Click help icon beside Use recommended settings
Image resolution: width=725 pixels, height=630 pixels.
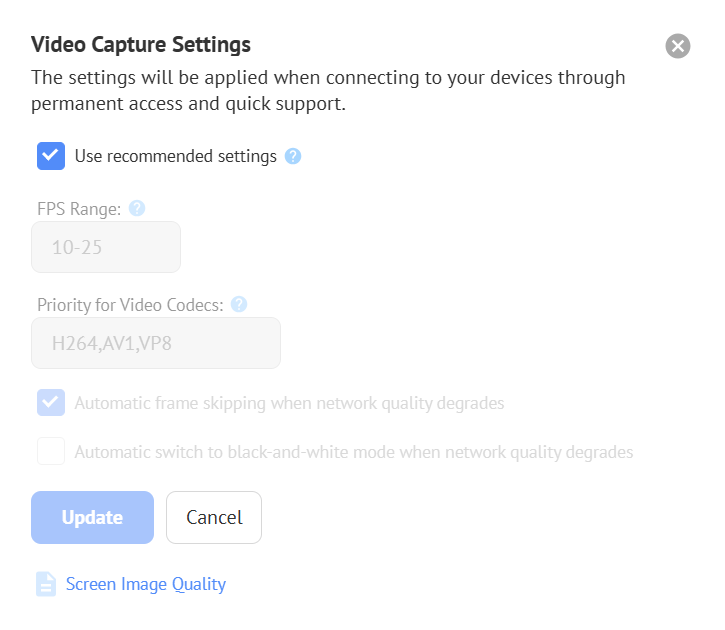pyautogui.click(x=293, y=156)
